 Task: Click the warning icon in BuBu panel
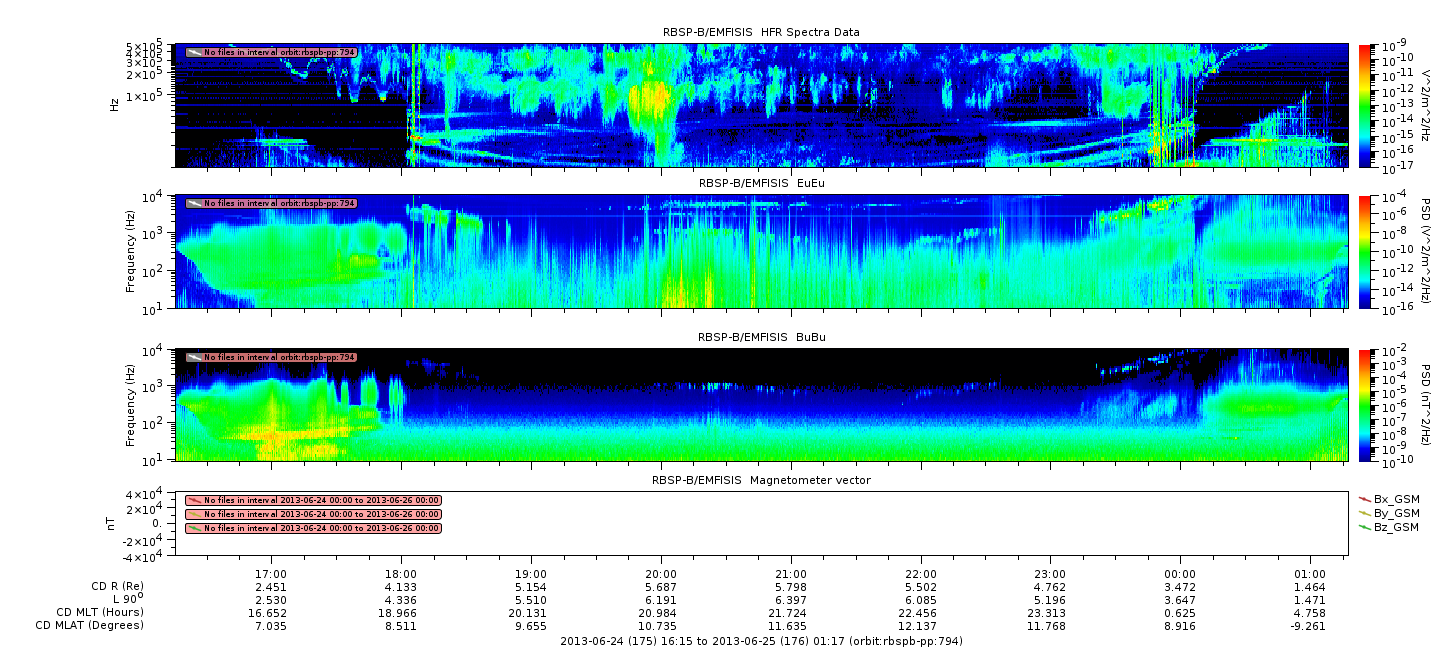click(194, 357)
